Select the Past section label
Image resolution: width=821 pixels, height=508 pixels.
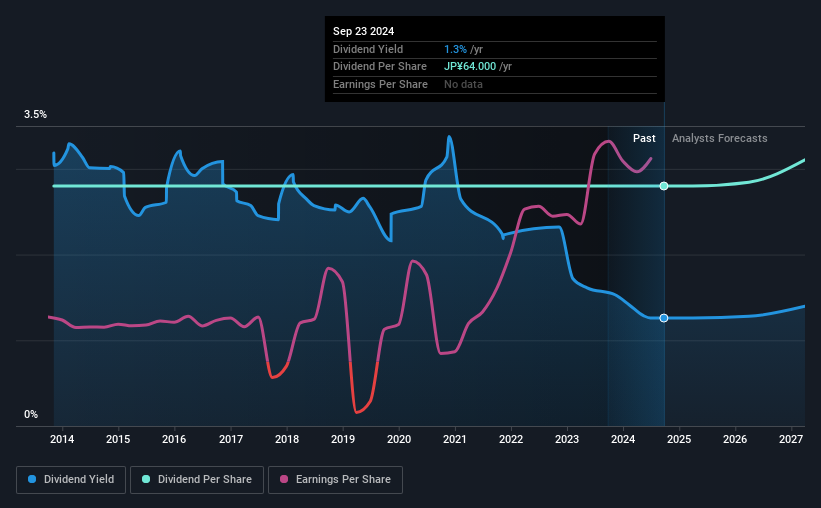644,138
